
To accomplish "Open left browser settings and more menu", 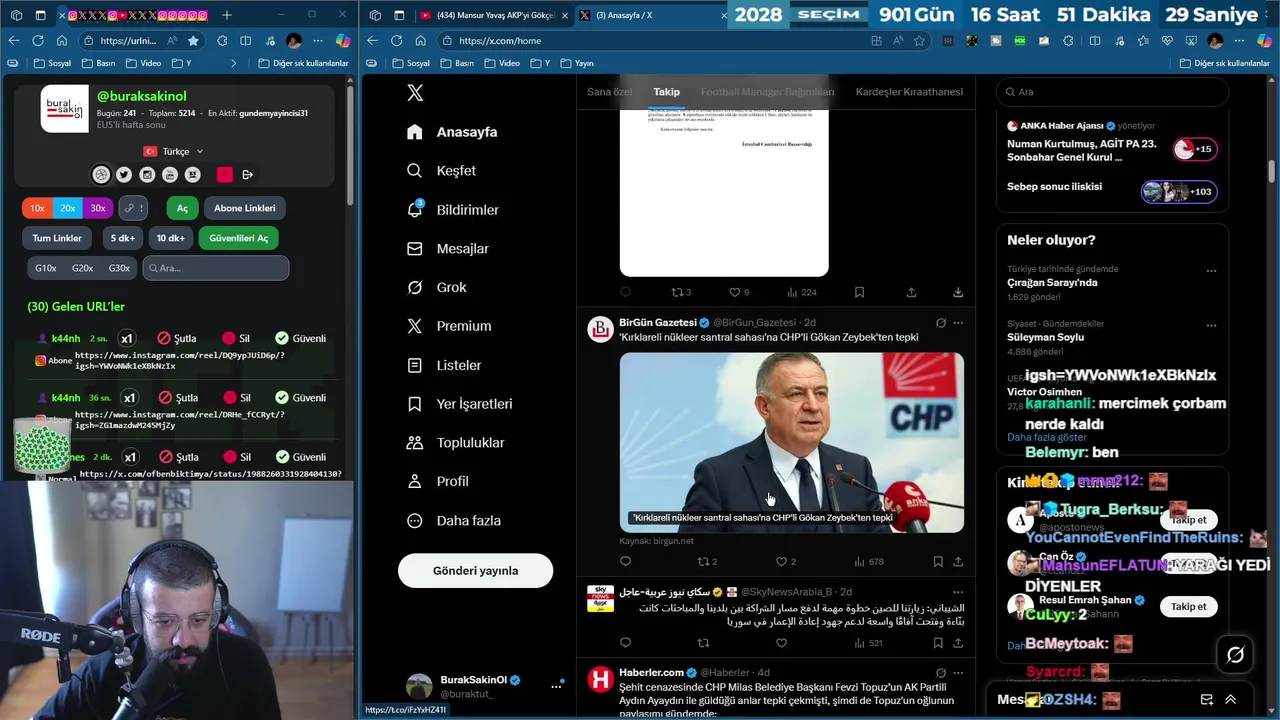I will (318, 41).
